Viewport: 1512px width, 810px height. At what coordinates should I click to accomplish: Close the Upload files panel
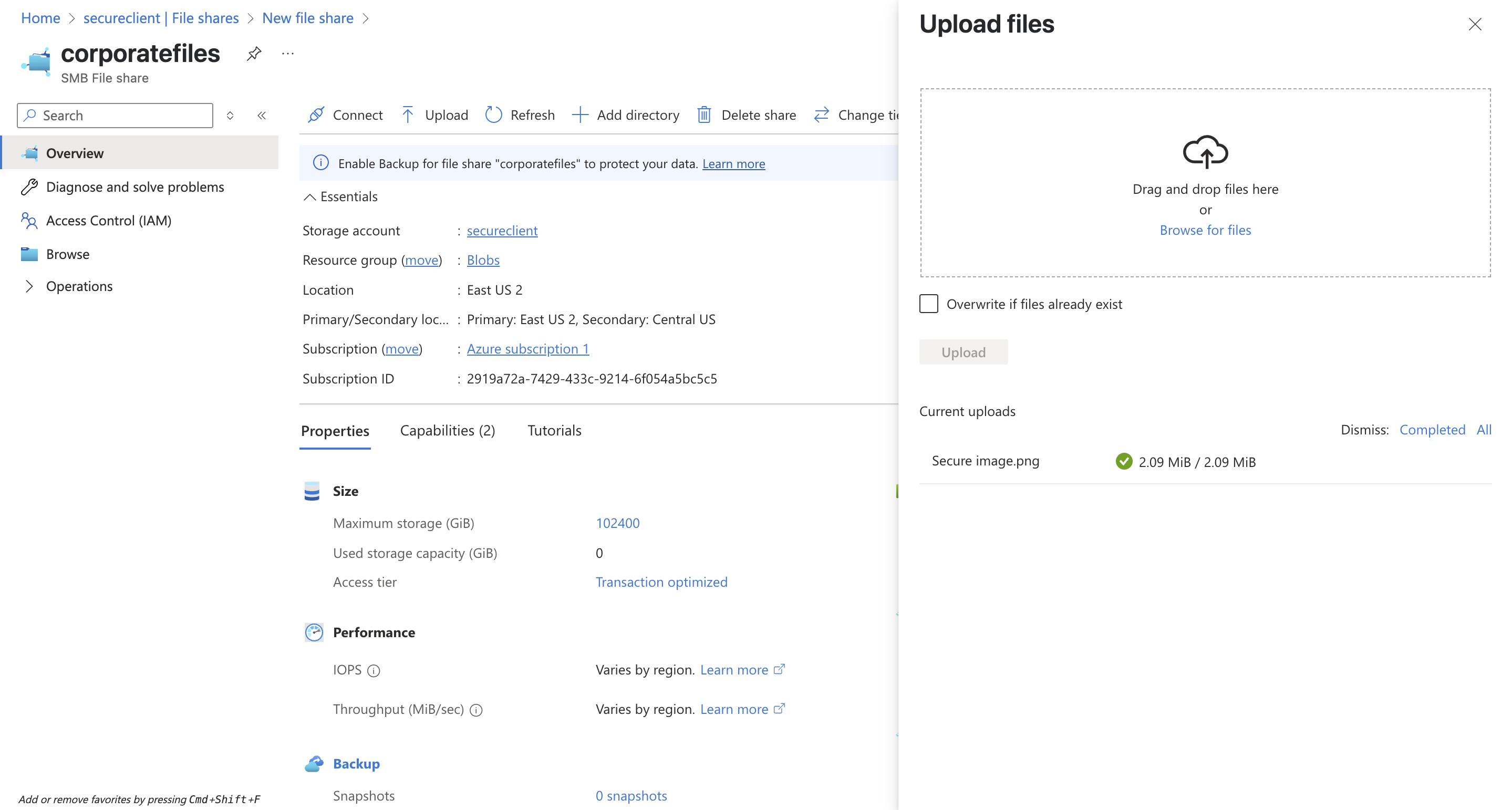[x=1474, y=24]
